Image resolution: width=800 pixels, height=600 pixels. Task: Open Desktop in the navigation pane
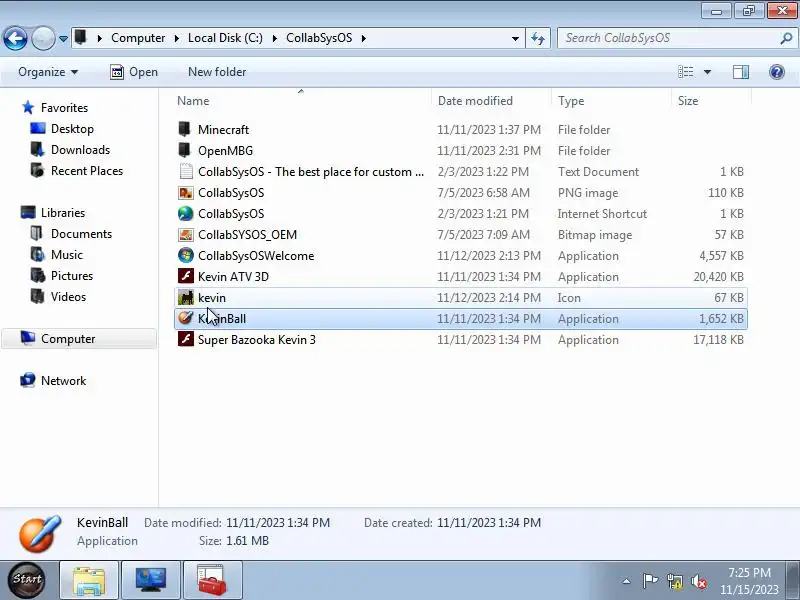pyautogui.click(x=62, y=129)
